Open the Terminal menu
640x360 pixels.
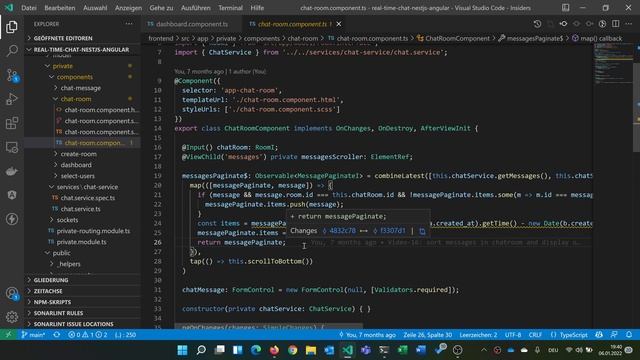pos(230,8)
